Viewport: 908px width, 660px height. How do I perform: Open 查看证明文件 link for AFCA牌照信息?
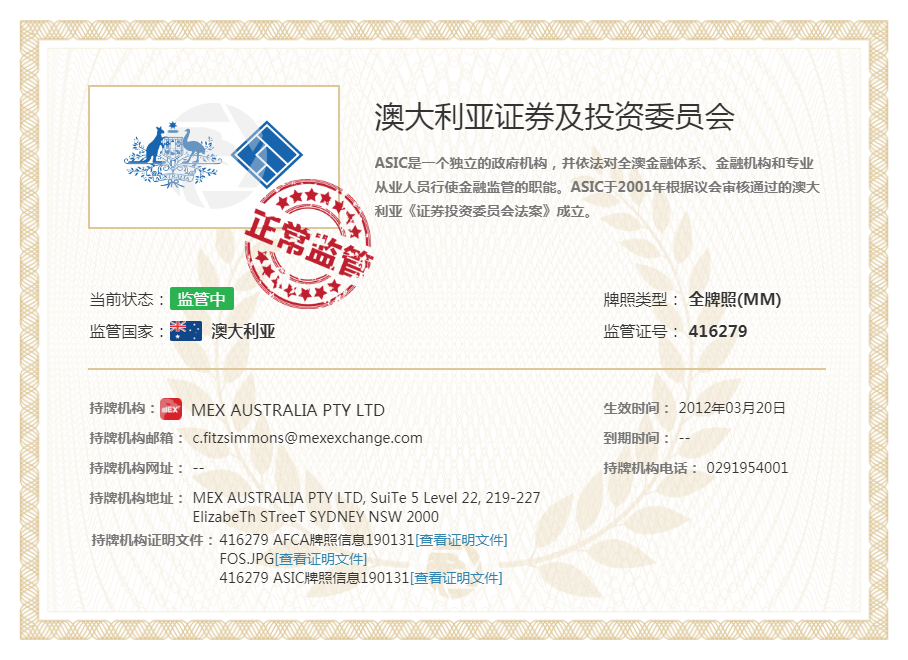(461, 540)
